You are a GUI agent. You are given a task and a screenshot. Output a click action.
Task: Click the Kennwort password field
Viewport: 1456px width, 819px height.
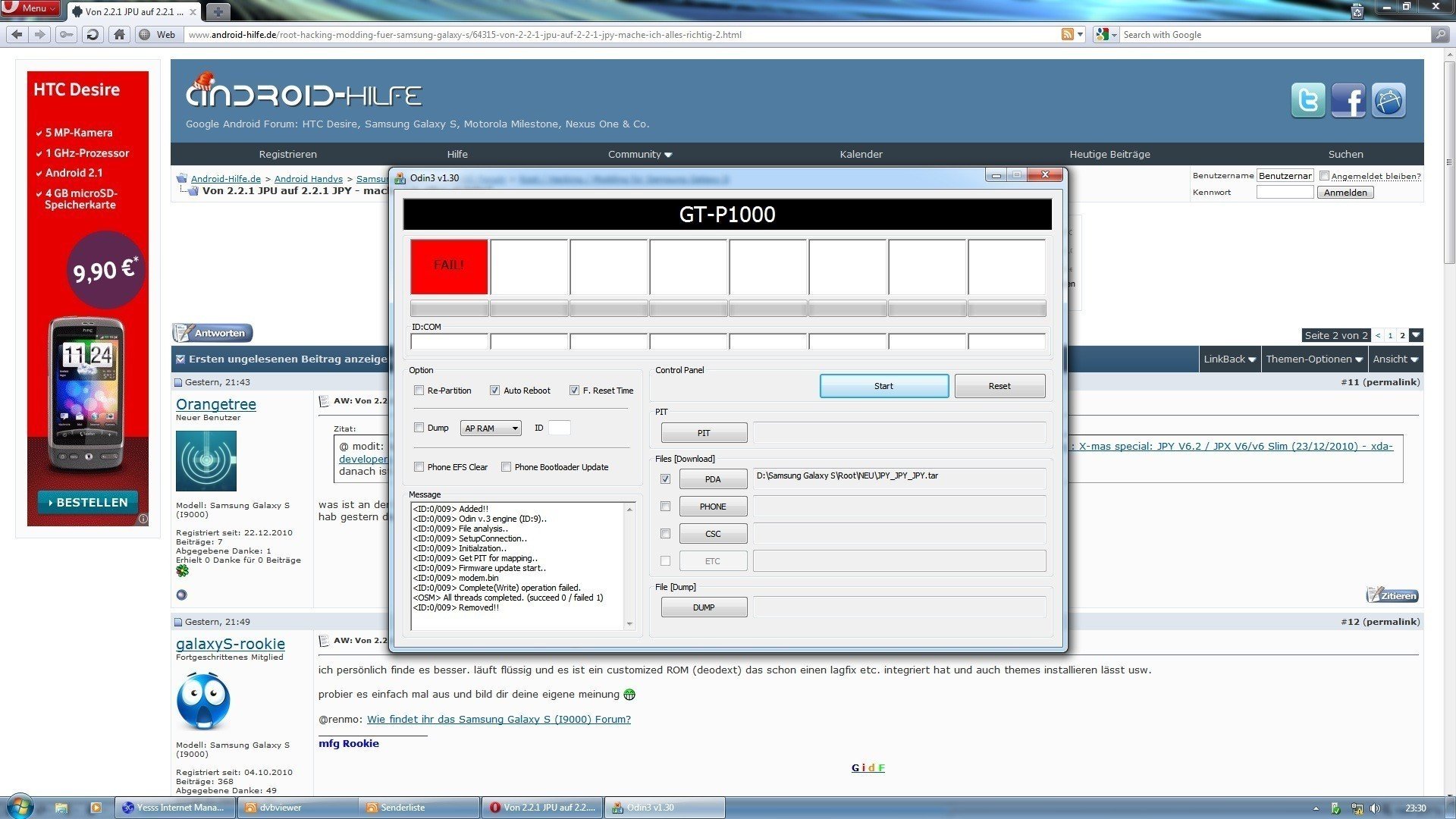tap(1285, 193)
